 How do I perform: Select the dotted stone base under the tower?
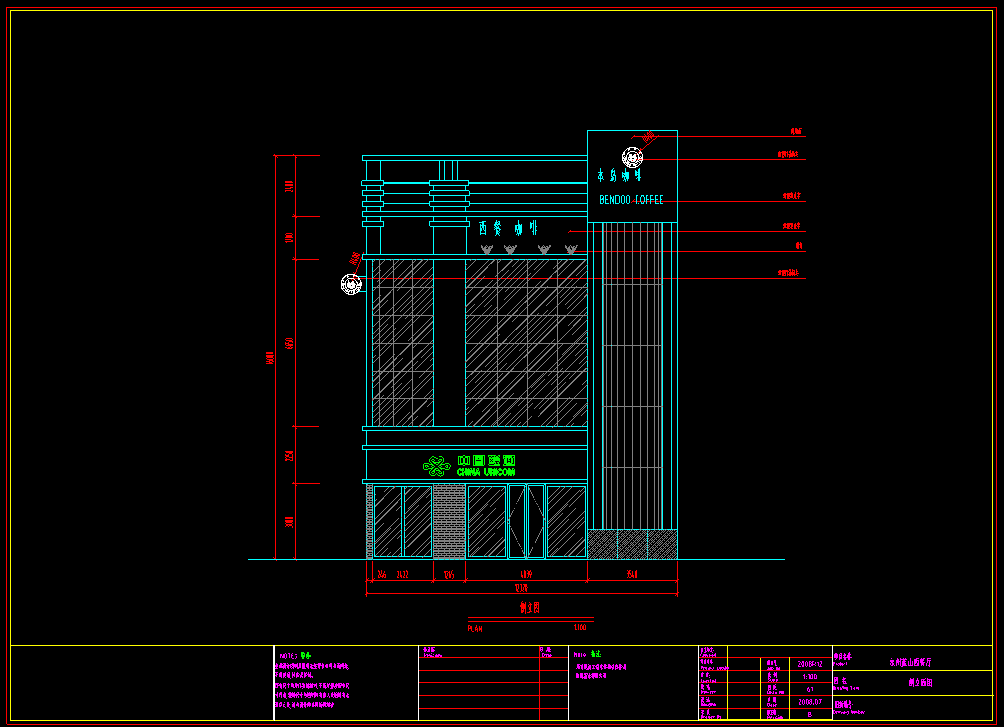(632, 544)
